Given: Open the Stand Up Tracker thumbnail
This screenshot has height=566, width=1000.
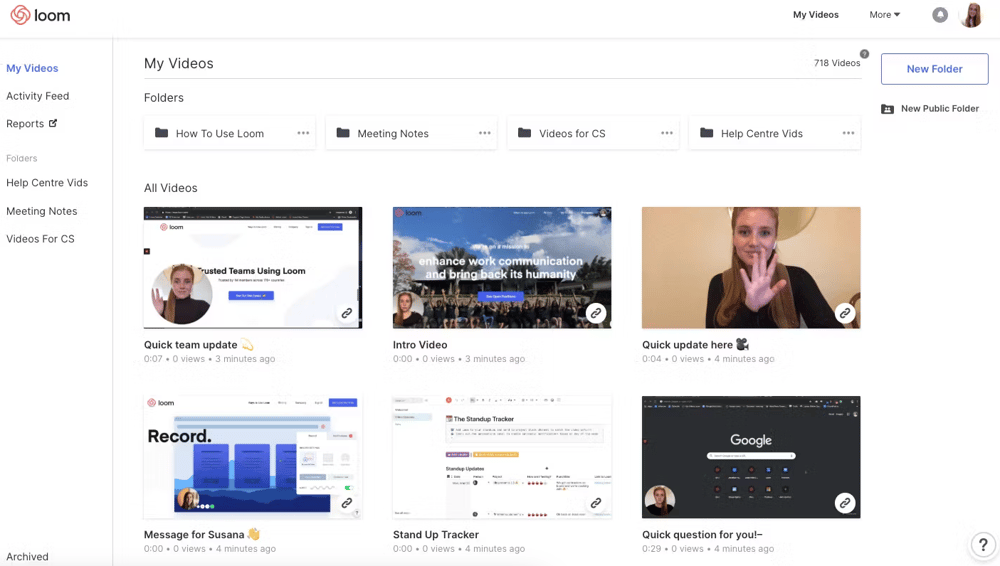Looking at the screenshot, I should click(502, 457).
